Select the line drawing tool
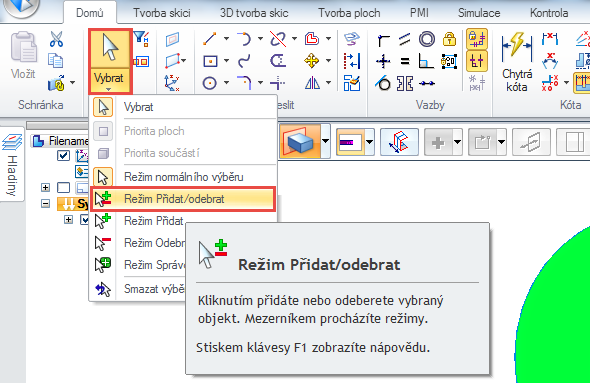590x383 pixels. (x=209, y=38)
